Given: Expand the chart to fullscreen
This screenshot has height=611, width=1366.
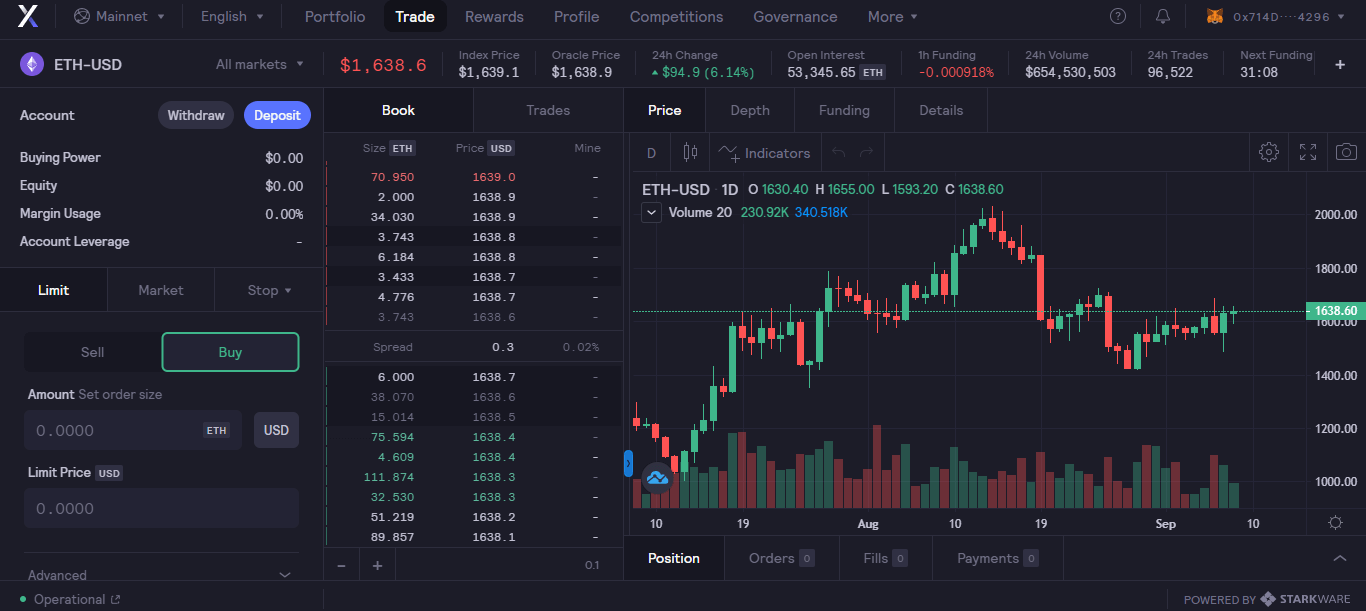Looking at the screenshot, I should tap(1307, 152).
